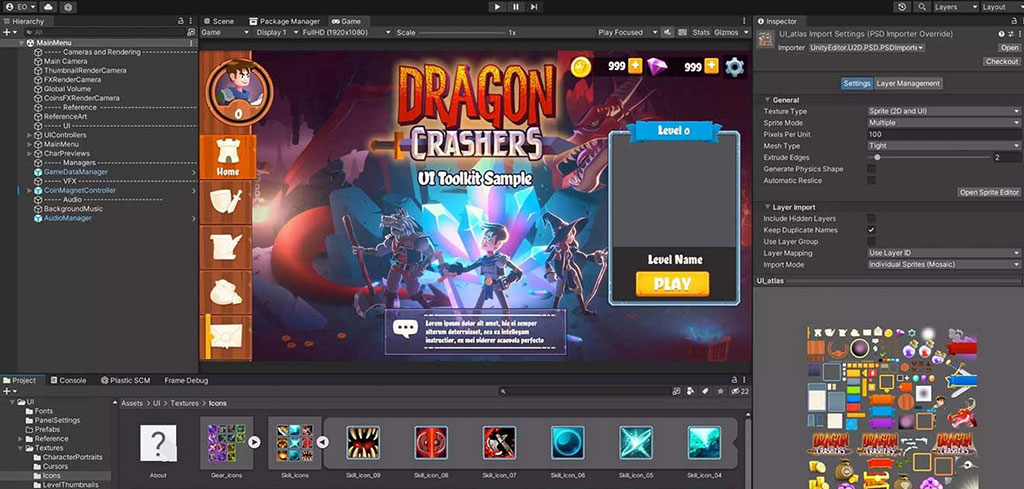
Task: Switch to Layer Management tab
Action: click(x=908, y=84)
